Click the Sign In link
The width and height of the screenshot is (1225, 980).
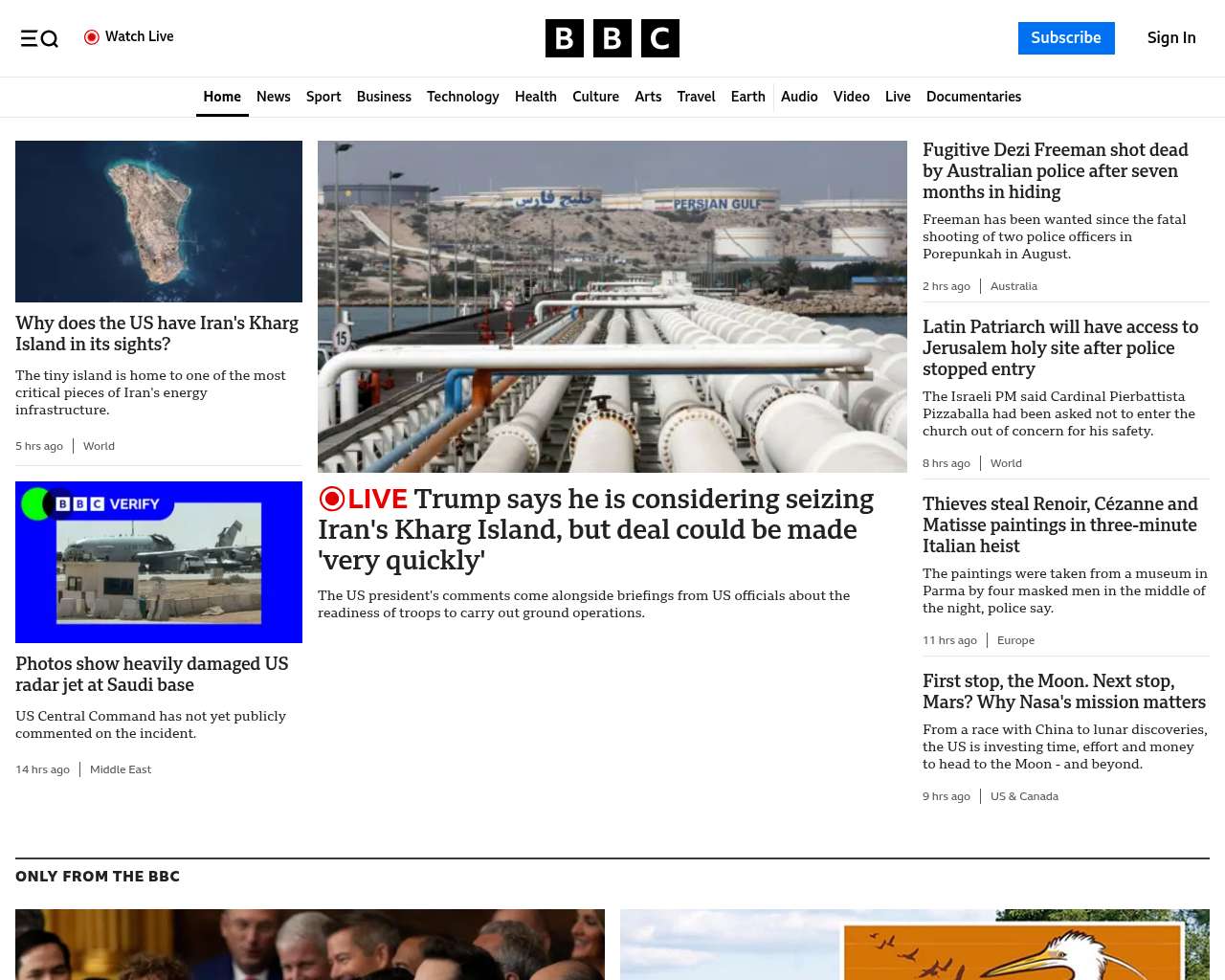tap(1170, 38)
